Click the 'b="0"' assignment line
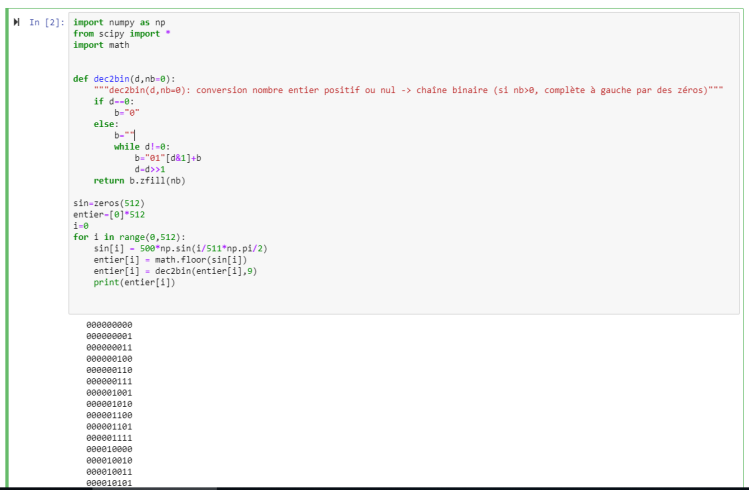This screenshot has height=490, width=749. coord(127,113)
